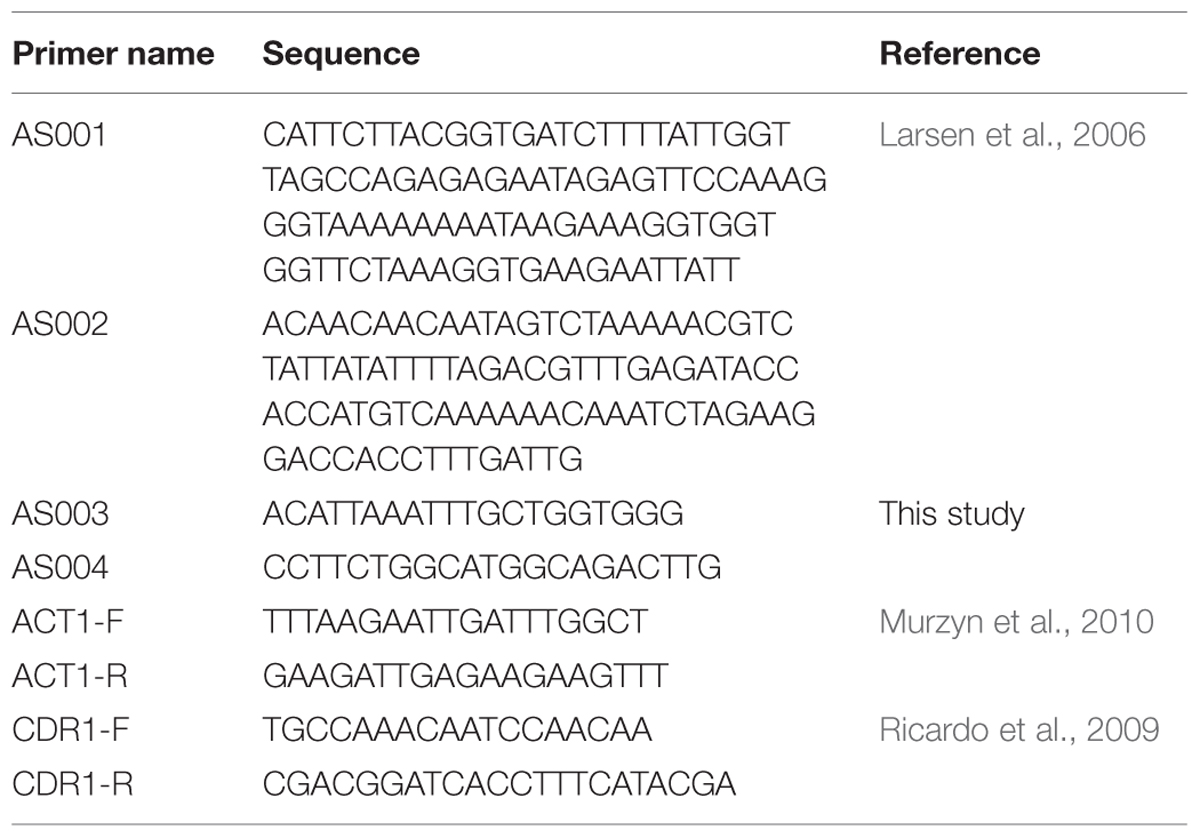This screenshot has width=1200, height=838.
Task: Open the Larsen et al., 2006 reference
Action: [x=1012, y=134]
